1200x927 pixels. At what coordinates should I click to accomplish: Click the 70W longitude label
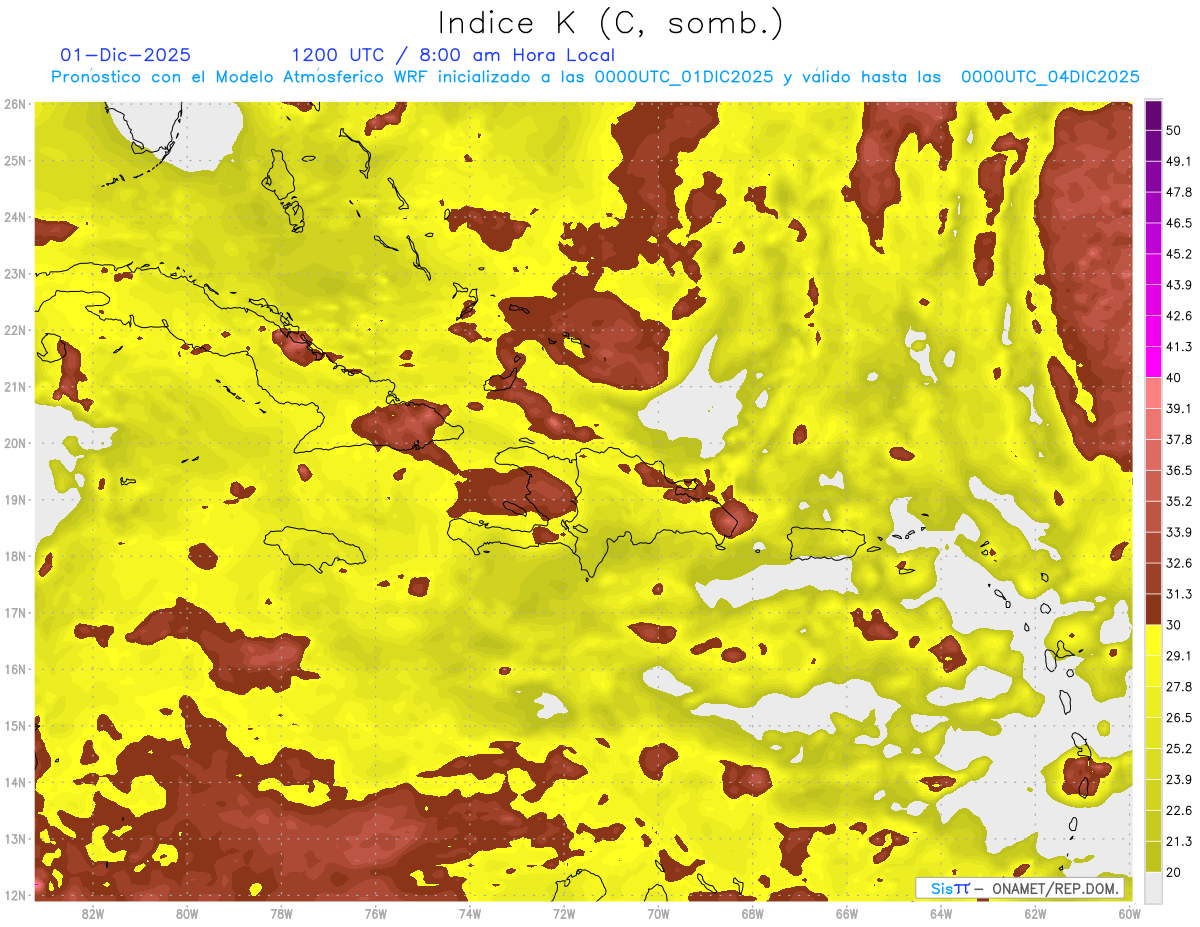point(658,913)
